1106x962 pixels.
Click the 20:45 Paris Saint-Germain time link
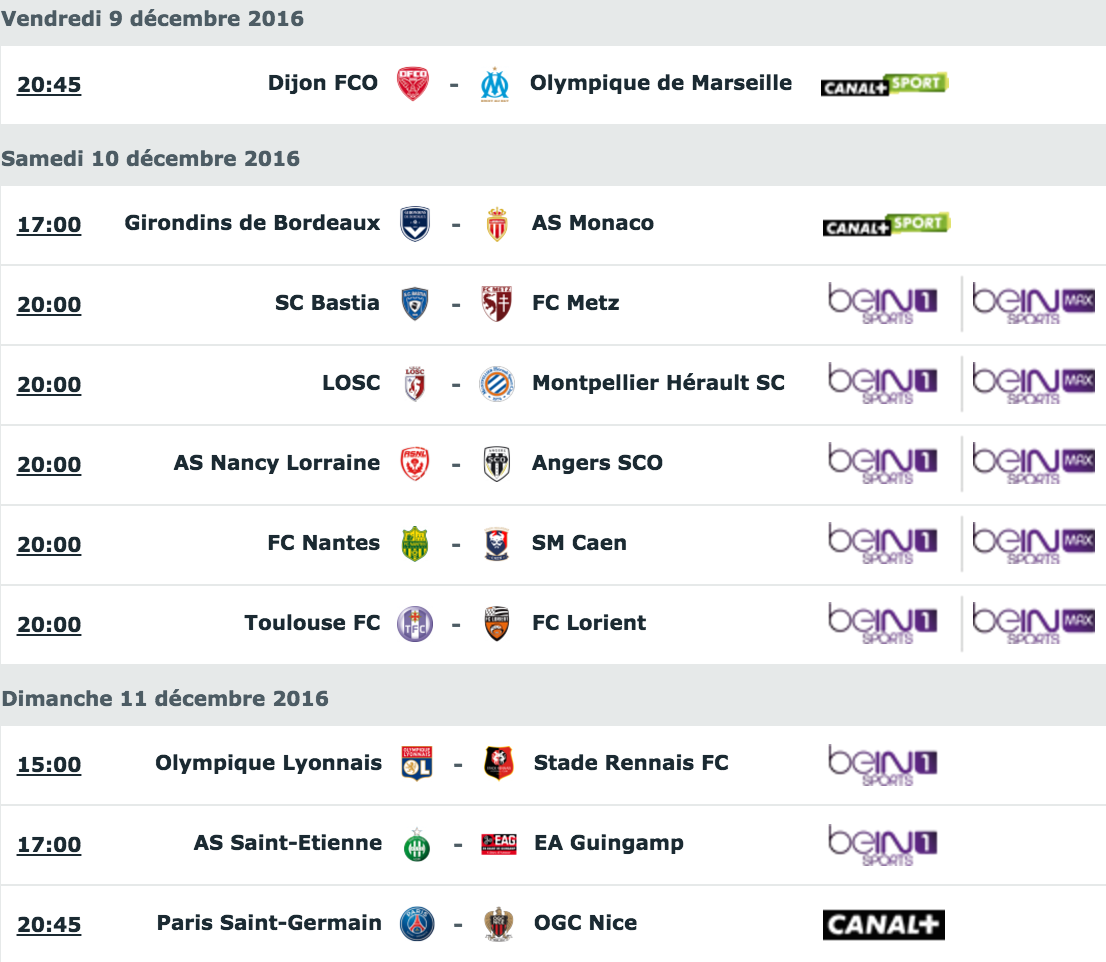click(x=49, y=925)
